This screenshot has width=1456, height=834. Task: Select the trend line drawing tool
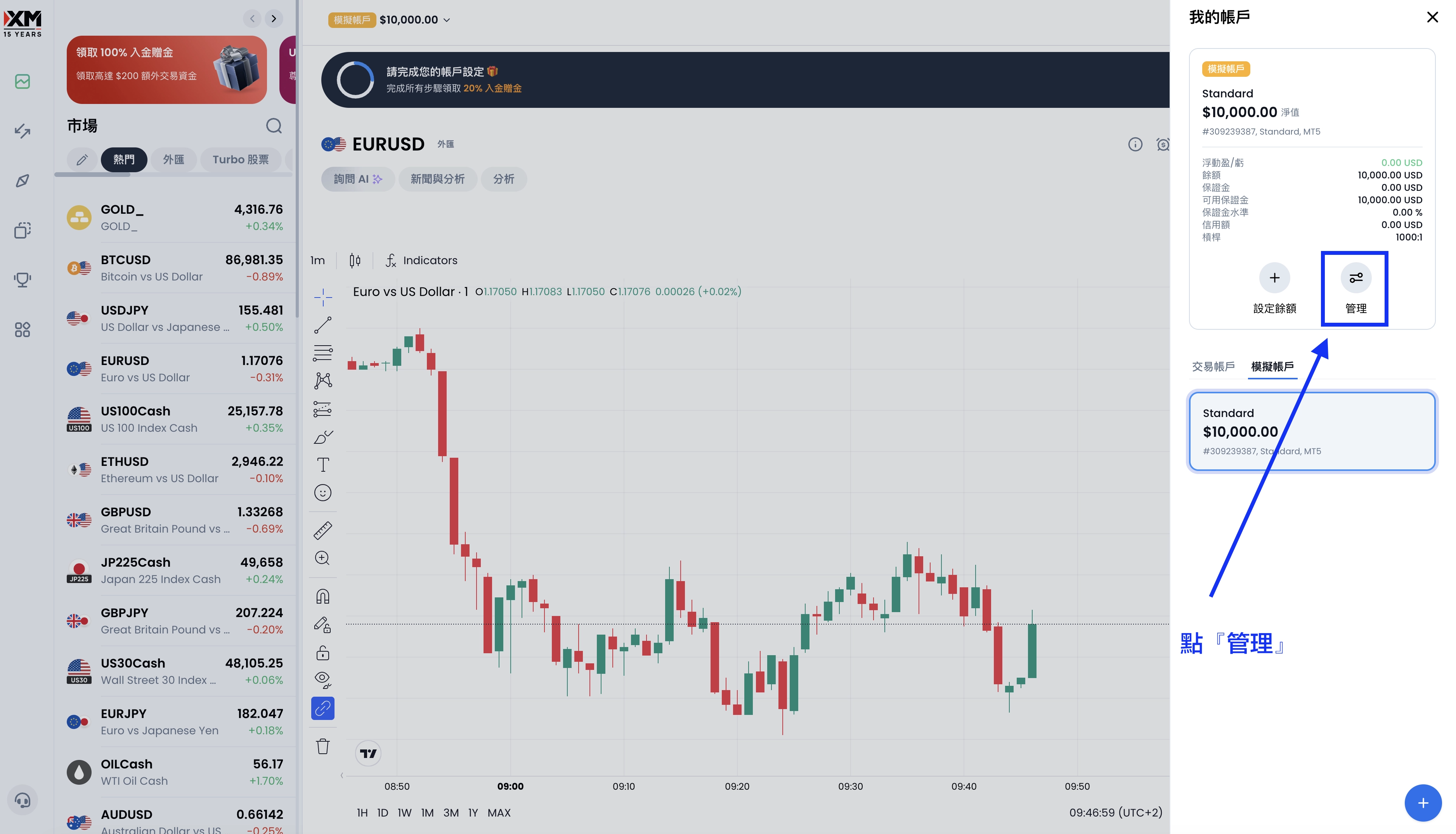point(322,325)
